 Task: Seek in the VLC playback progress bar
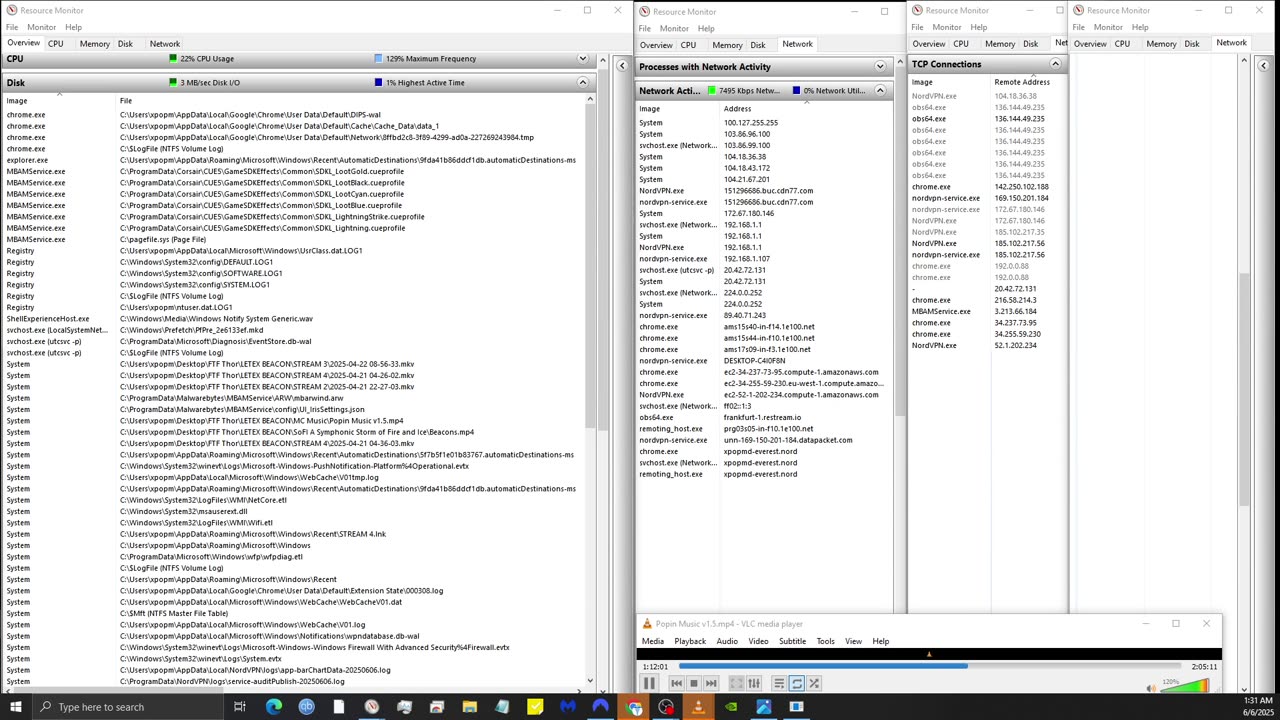(929, 666)
